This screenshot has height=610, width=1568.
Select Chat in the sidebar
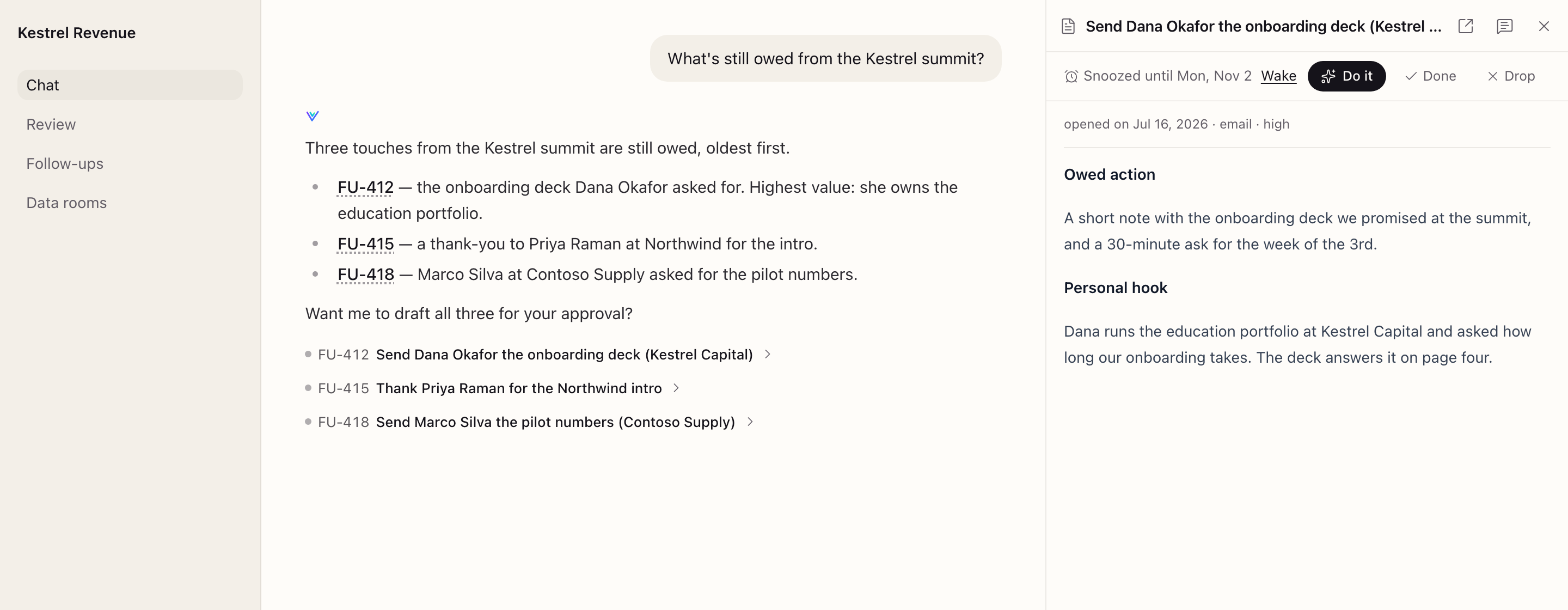click(x=130, y=85)
